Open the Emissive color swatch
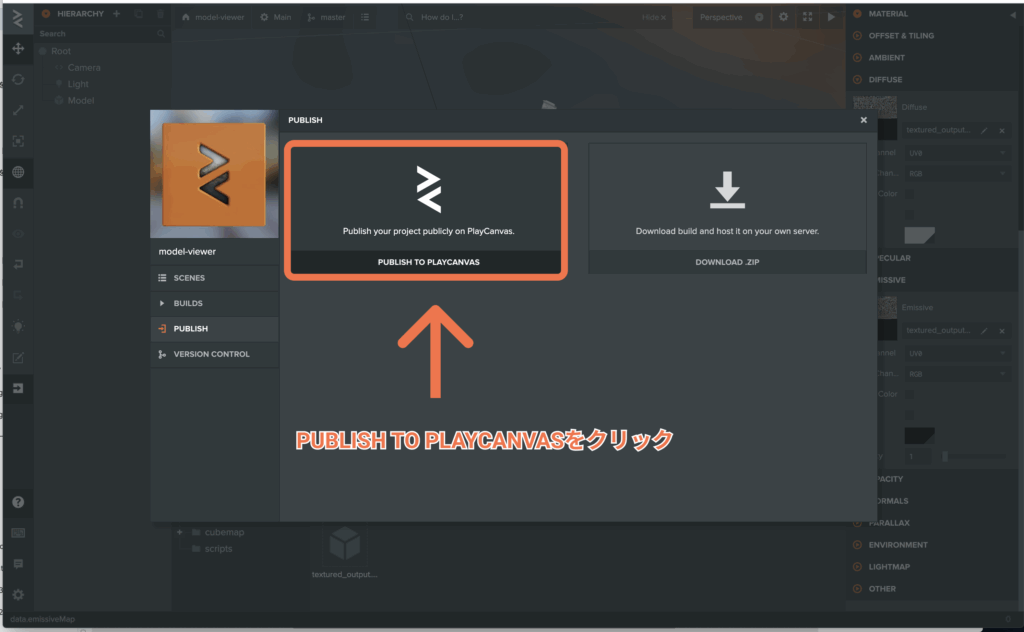 (920, 435)
